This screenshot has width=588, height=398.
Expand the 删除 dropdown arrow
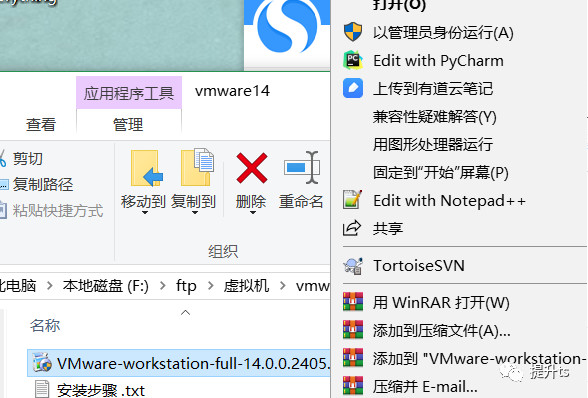253,213
